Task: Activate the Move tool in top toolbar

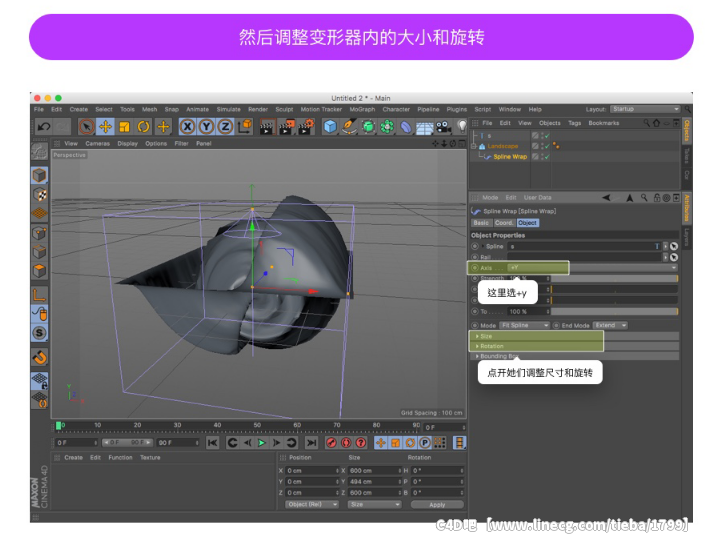Action: 105,126
